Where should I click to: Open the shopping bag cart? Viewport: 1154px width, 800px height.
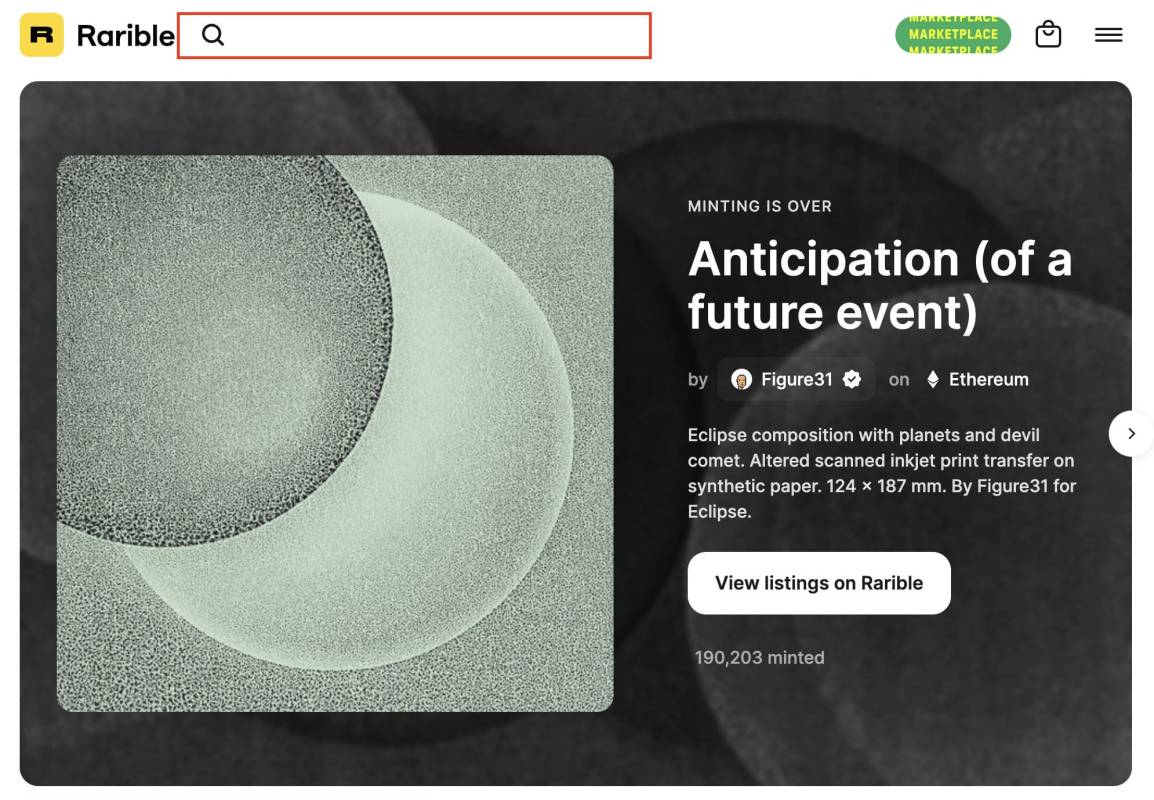tap(1048, 35)
